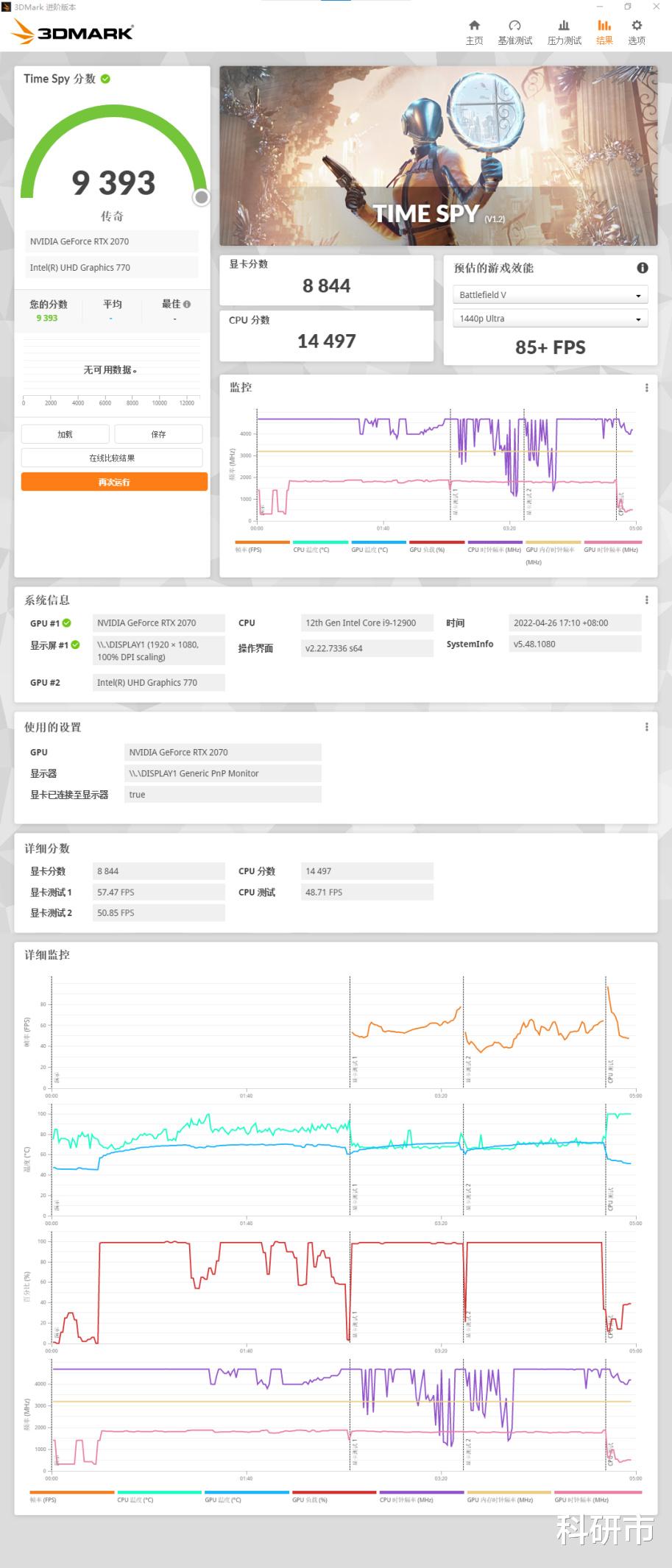Toggle GPU 负载 legend in detailed monitoring
Image resolution: width=672 pixels, height=1568 pixels.
[x=334, y=1496]
